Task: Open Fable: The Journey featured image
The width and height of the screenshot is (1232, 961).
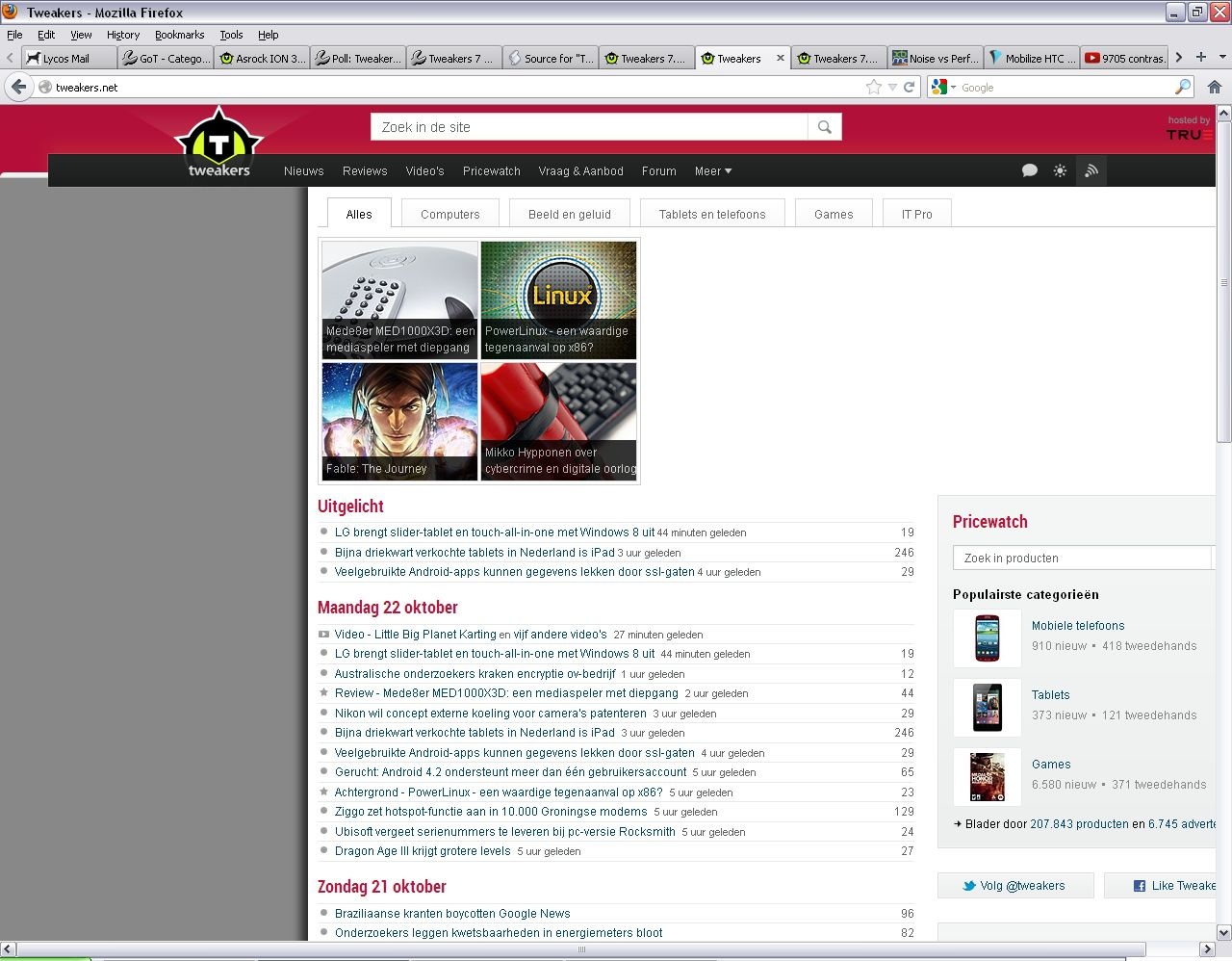Action: coord(399,421)
